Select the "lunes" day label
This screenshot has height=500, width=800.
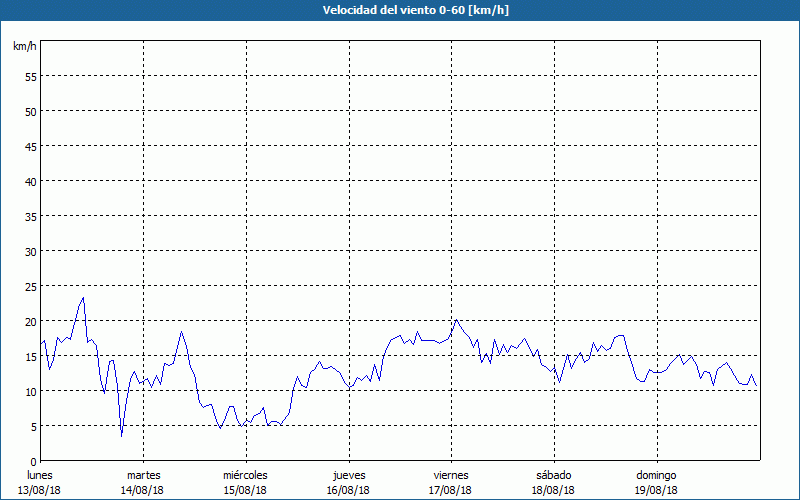40,475
